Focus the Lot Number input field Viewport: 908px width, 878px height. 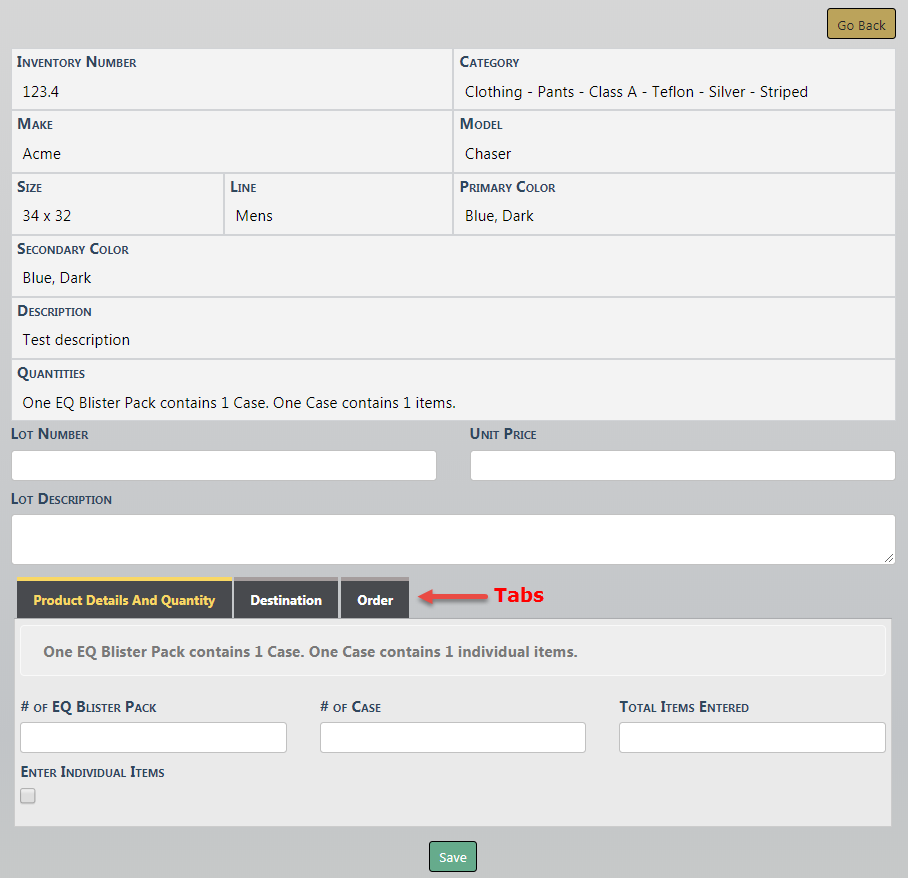pos(224,465)
